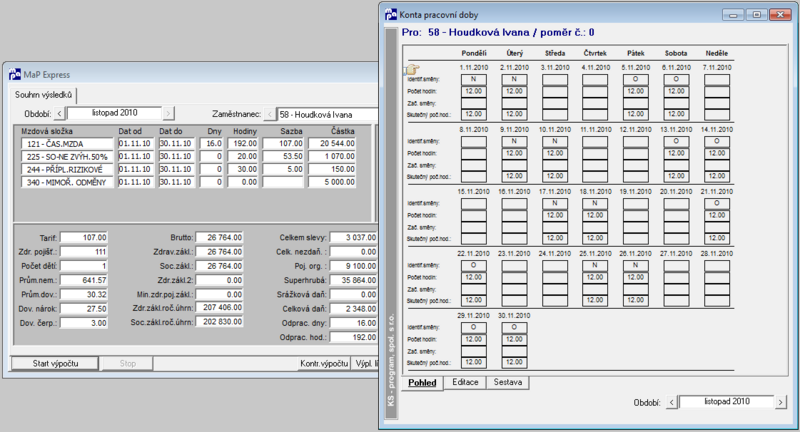Viewport: 800px width, 432px height.
Task: Click the Dov. nárok value 27.50
Action: point(84,309)
